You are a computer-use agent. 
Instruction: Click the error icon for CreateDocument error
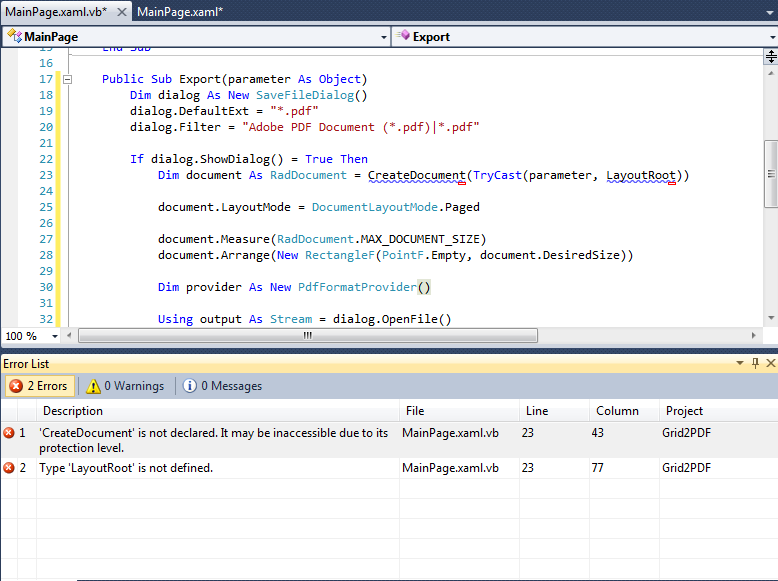9,433
